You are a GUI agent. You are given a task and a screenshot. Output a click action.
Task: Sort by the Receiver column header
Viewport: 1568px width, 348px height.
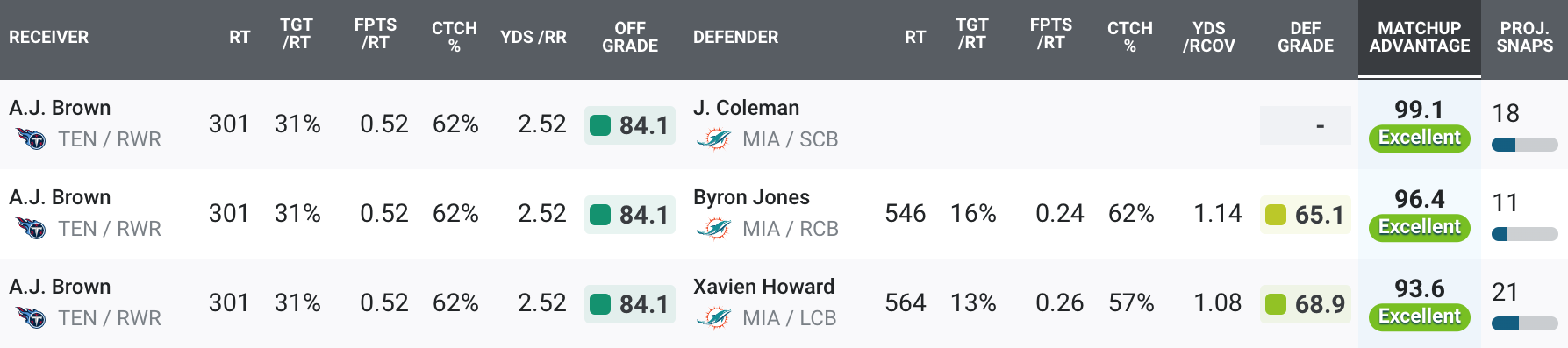coord(49,38)
